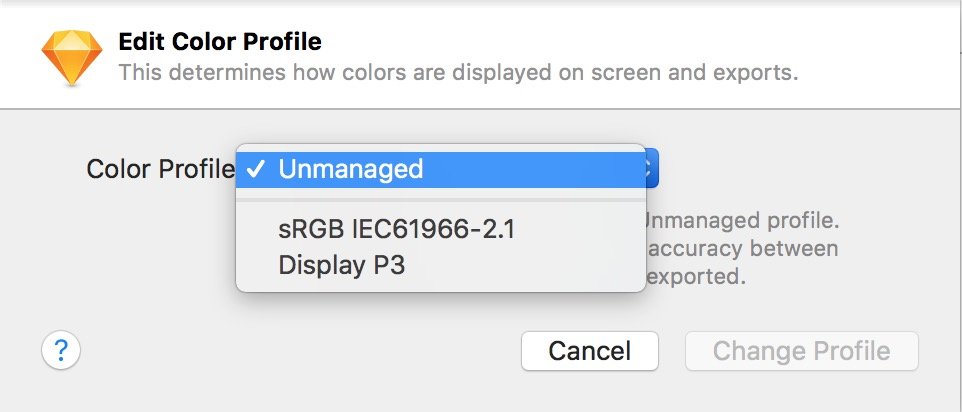Click the empty menu area beside Display P3
The height and width of the screenshot is (412, 962).
tap(525, 265)
